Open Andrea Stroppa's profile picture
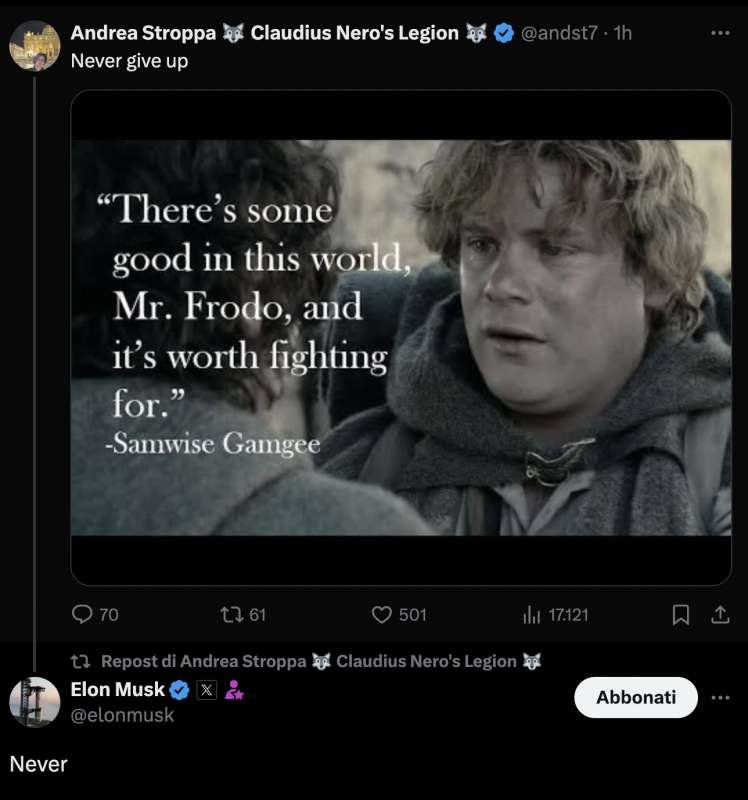The height and width of the screenshot is (800, 748). coord(35,45)
